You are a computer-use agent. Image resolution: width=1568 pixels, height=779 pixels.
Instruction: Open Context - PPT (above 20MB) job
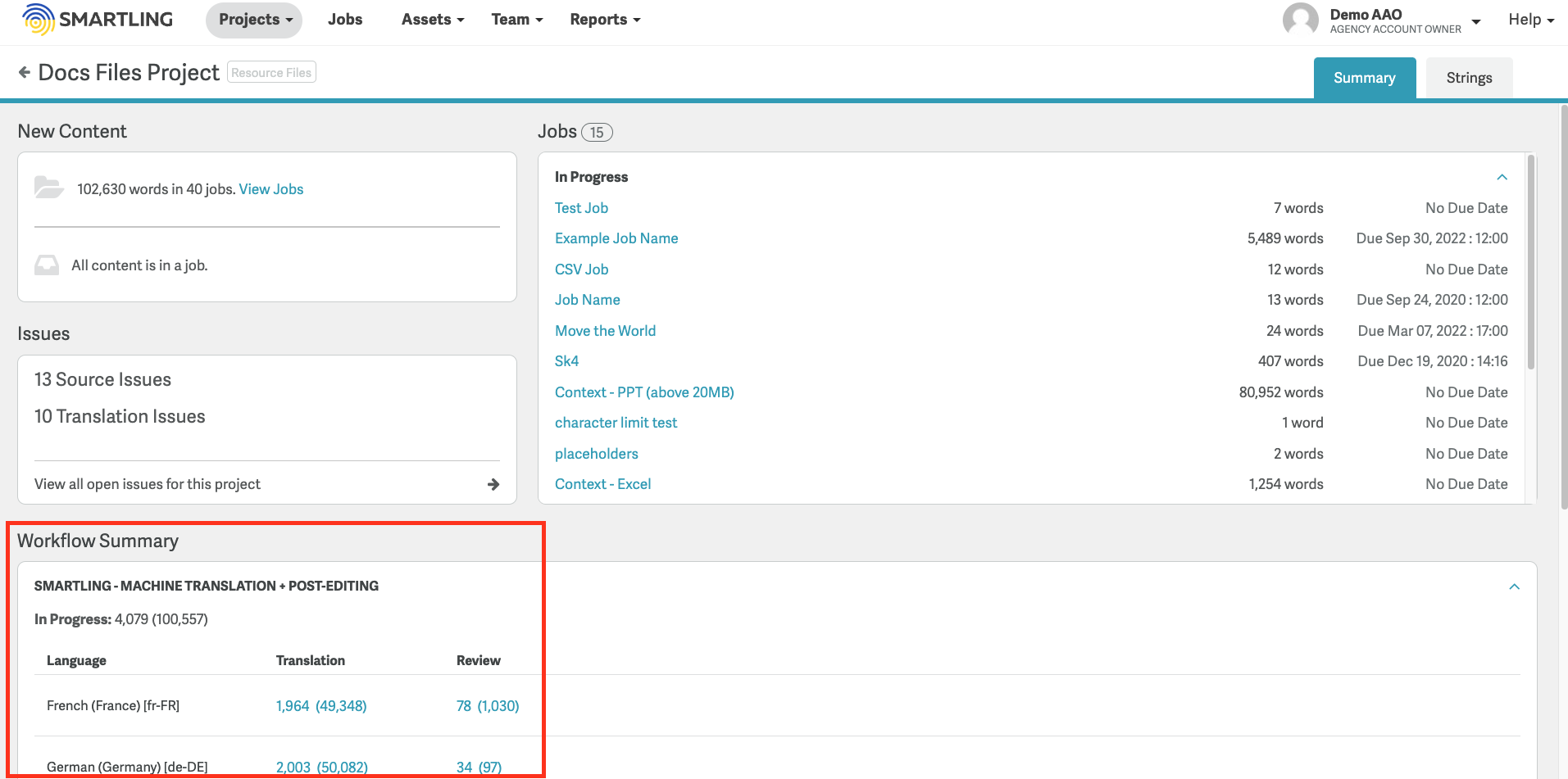(x=644, y=392)
